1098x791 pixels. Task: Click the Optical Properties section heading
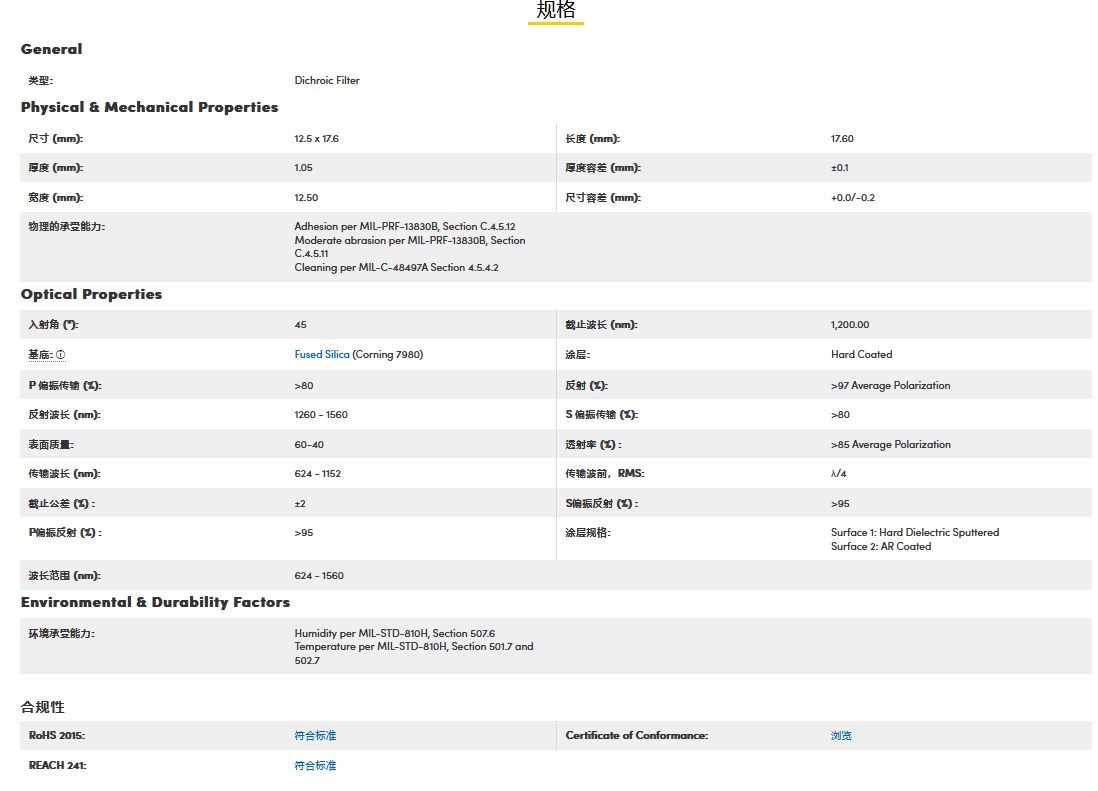tap(91, 294)
